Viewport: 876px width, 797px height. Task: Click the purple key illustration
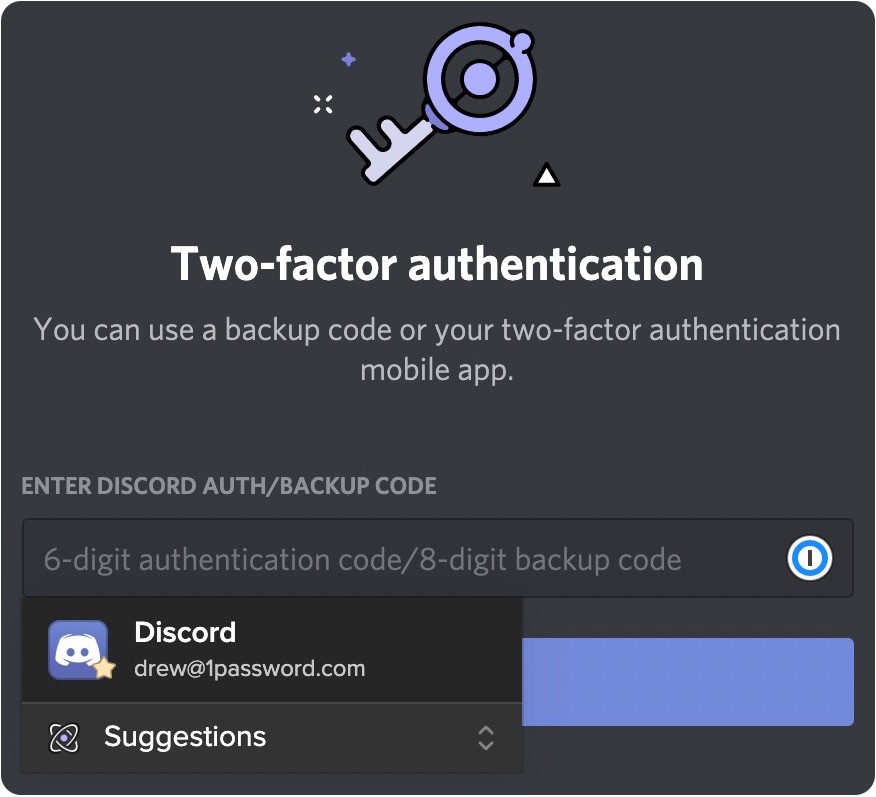tap(441, 104)
